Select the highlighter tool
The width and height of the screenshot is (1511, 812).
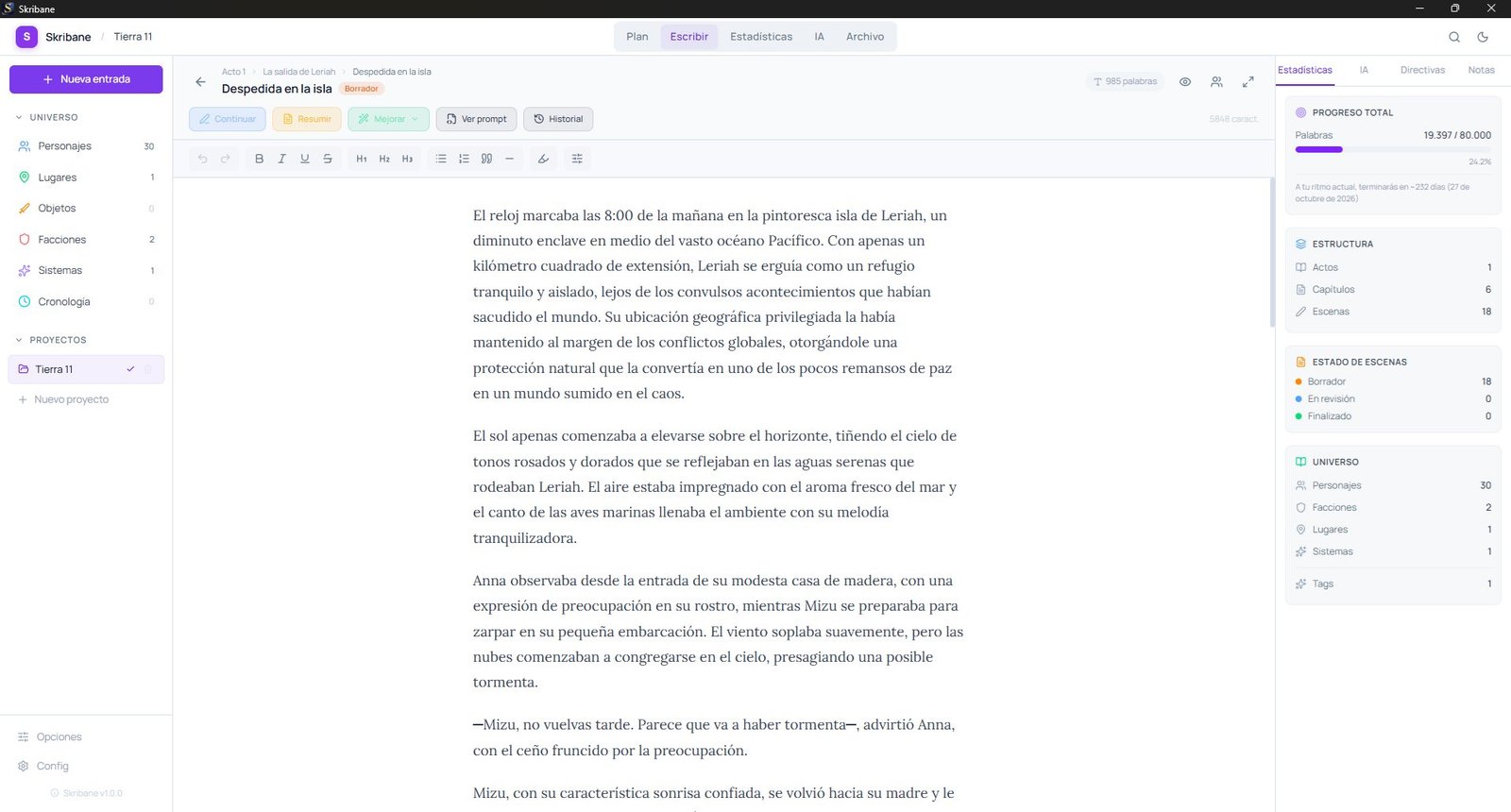543,159
